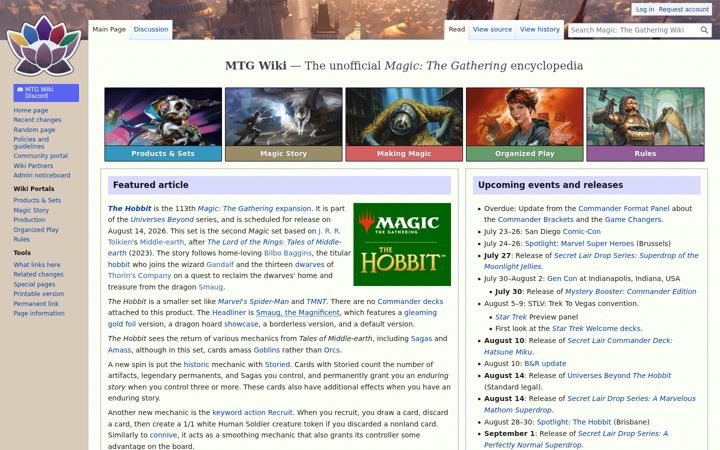Open the Products & Sets banner tile

coord(163,124)
